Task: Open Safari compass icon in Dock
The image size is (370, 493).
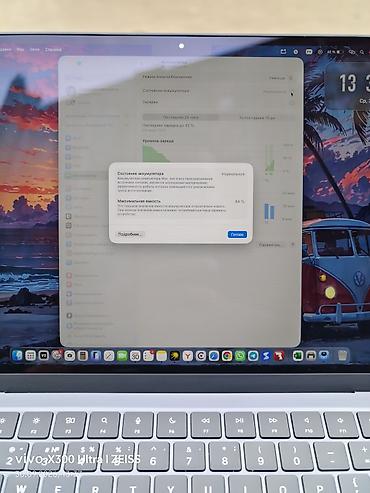Action: [x=214, y=356]
